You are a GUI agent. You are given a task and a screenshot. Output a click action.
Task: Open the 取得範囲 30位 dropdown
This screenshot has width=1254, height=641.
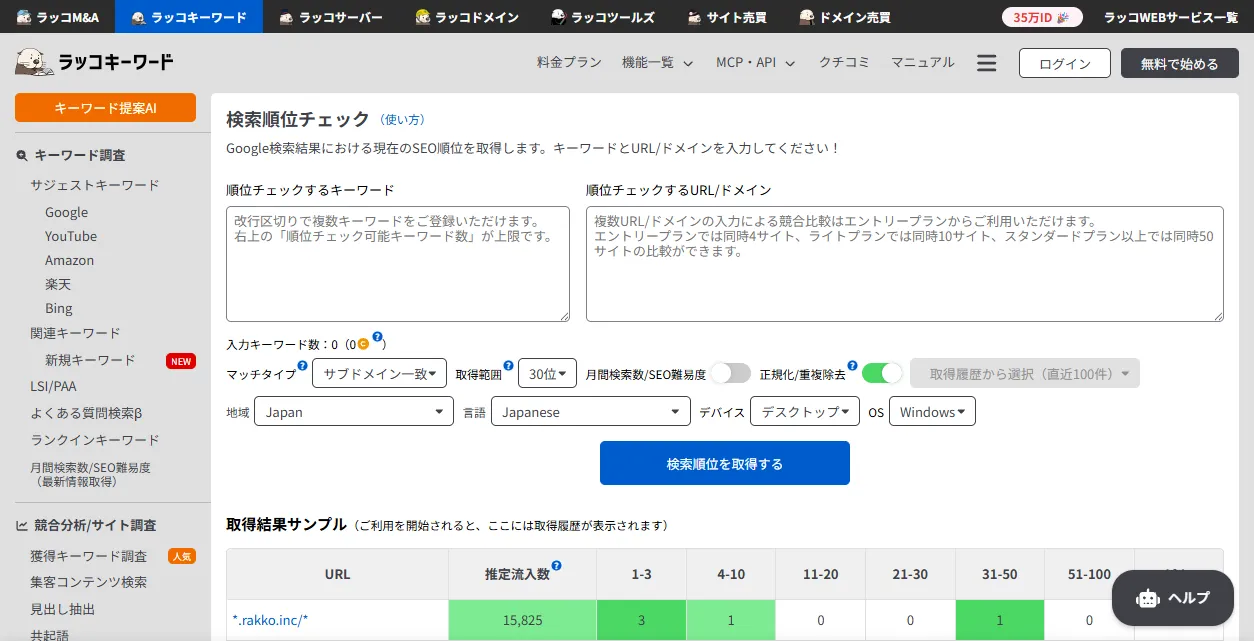548,373
